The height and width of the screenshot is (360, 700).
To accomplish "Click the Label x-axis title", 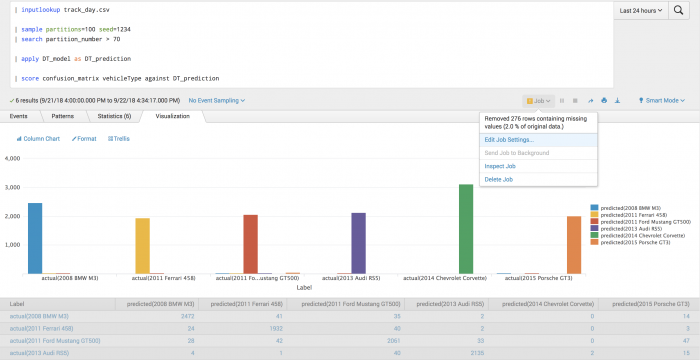I will [x=304, y=288].
